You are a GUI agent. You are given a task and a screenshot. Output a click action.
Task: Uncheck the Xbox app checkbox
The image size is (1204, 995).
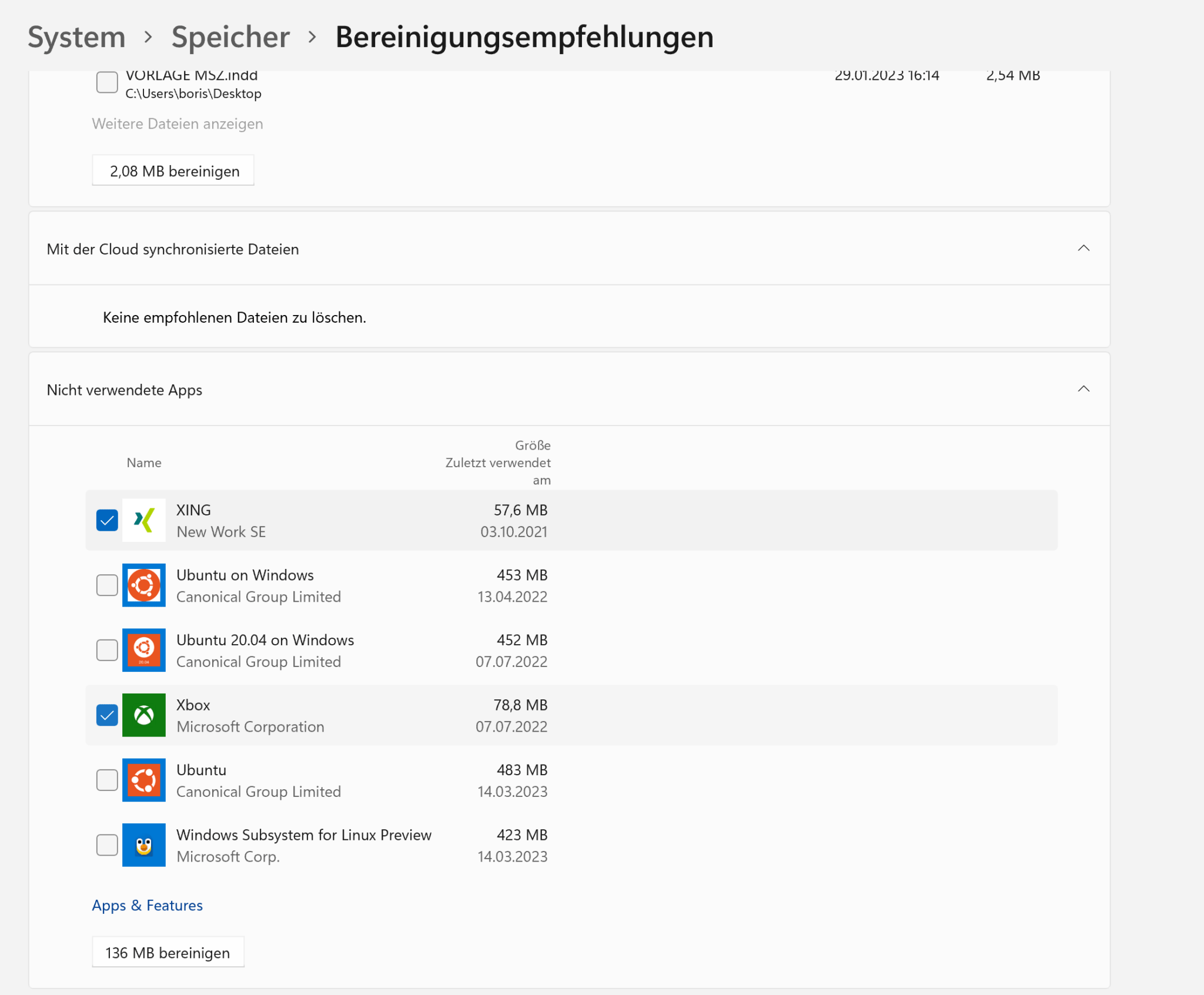pyautogui.click(x=107, y=715)
